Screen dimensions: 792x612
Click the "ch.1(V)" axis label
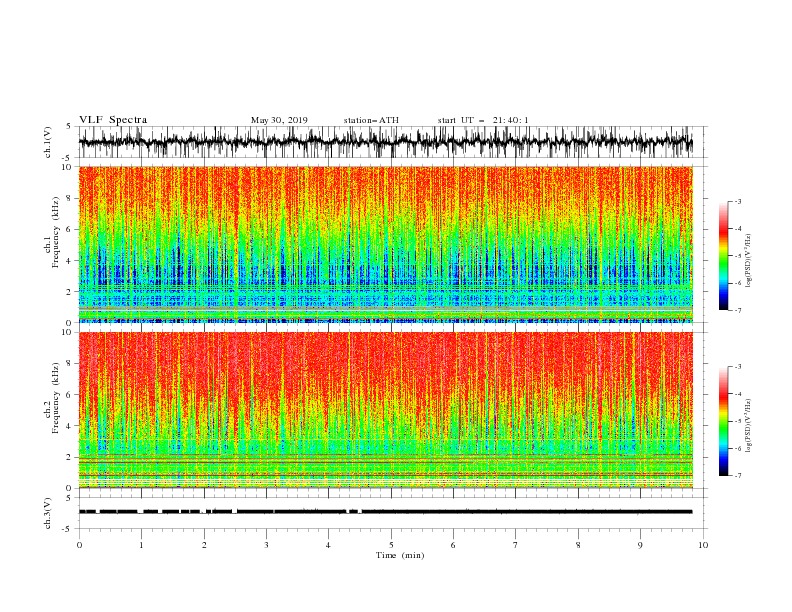pyautogui.click(x=47, y=142)
